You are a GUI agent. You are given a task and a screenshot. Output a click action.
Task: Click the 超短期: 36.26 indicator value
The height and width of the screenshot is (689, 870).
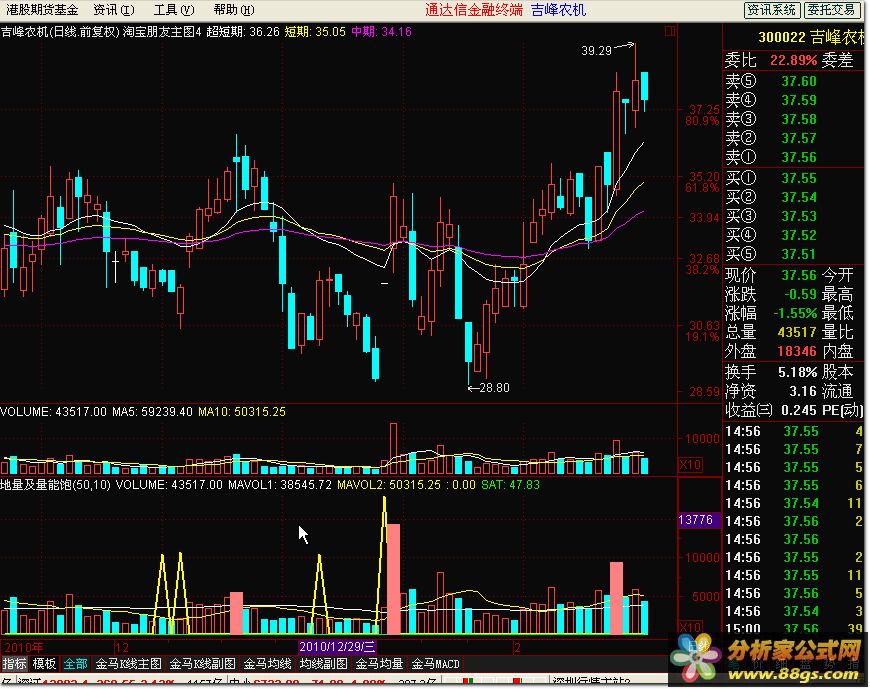pyautogui.click(x=243, y=32)
